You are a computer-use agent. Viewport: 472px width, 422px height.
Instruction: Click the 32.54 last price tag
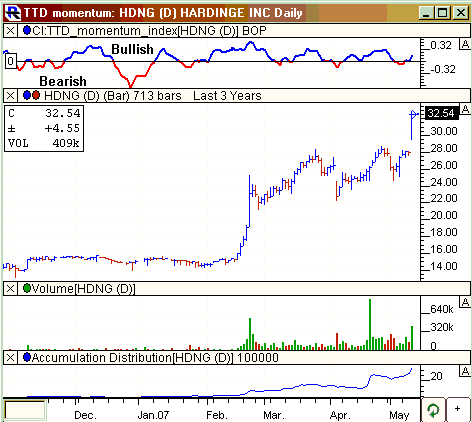tap(441, 113)
